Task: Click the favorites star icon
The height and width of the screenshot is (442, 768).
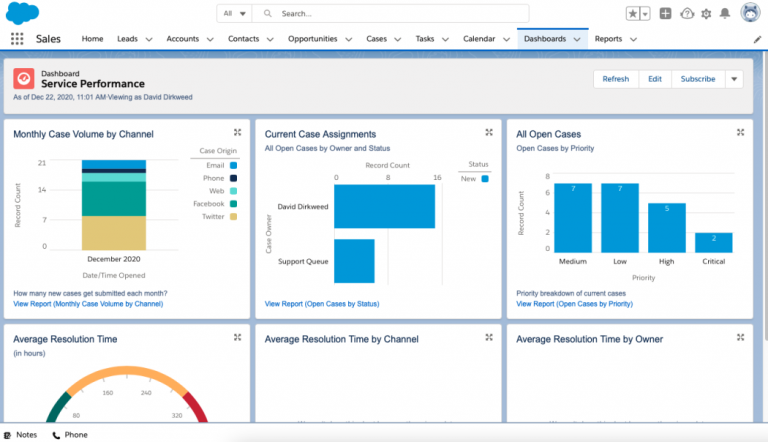Action: [x=633, y=14]
